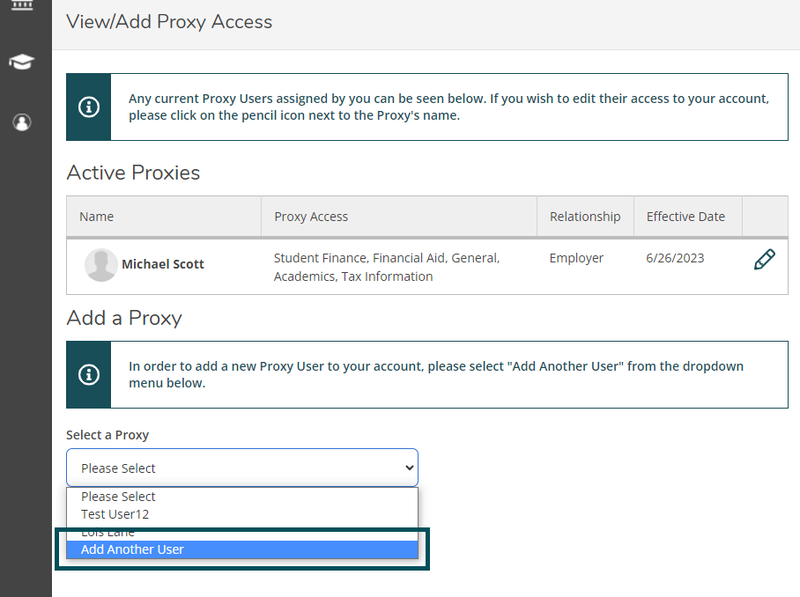Click the Relationship column header
This screenshot has width=800, height=597.
tap(585, 216)
